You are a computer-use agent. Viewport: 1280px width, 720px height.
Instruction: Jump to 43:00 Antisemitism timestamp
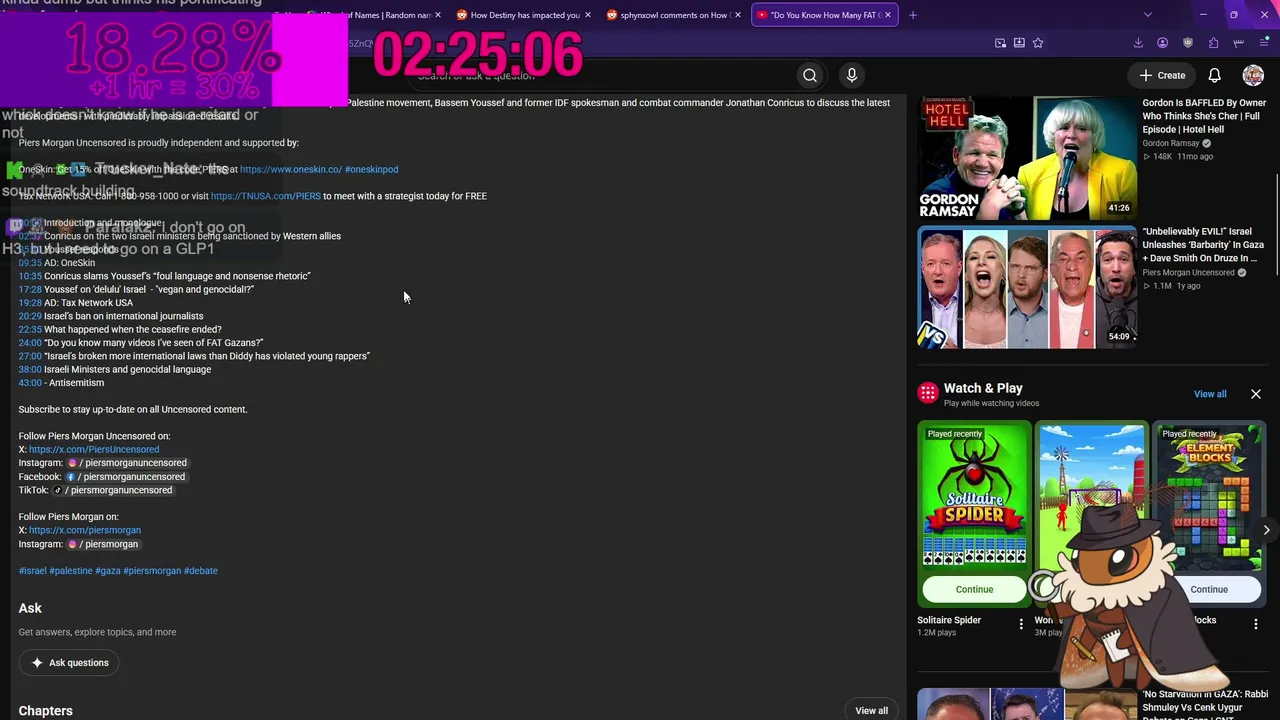(x=30, y=383)
